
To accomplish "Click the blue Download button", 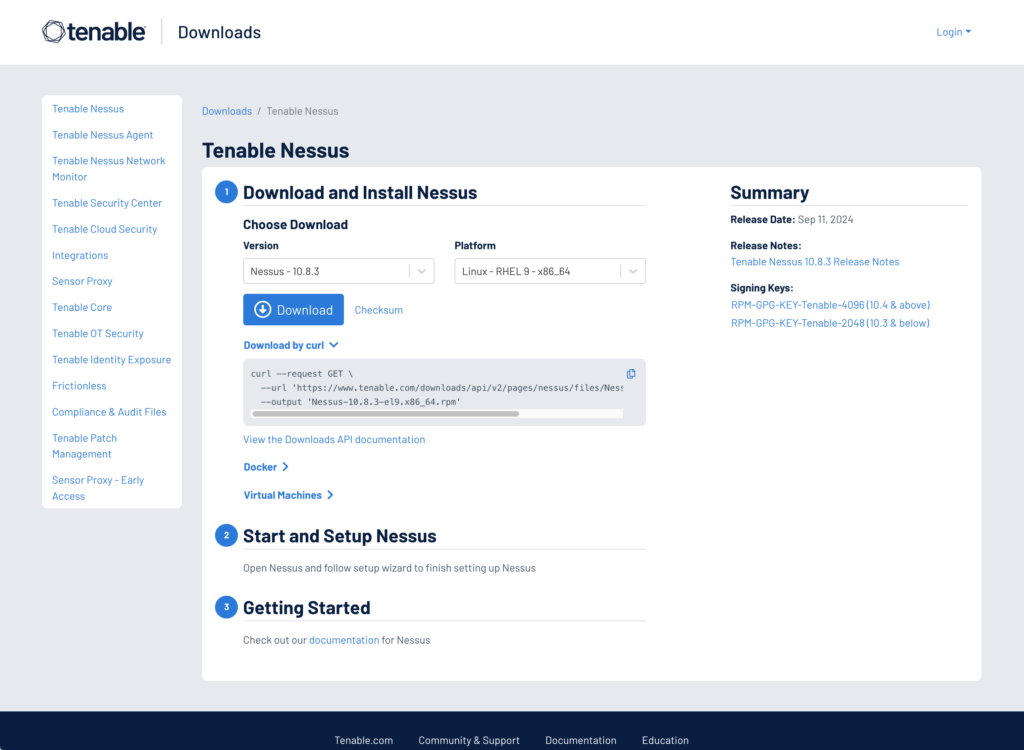I will [293, 310].
